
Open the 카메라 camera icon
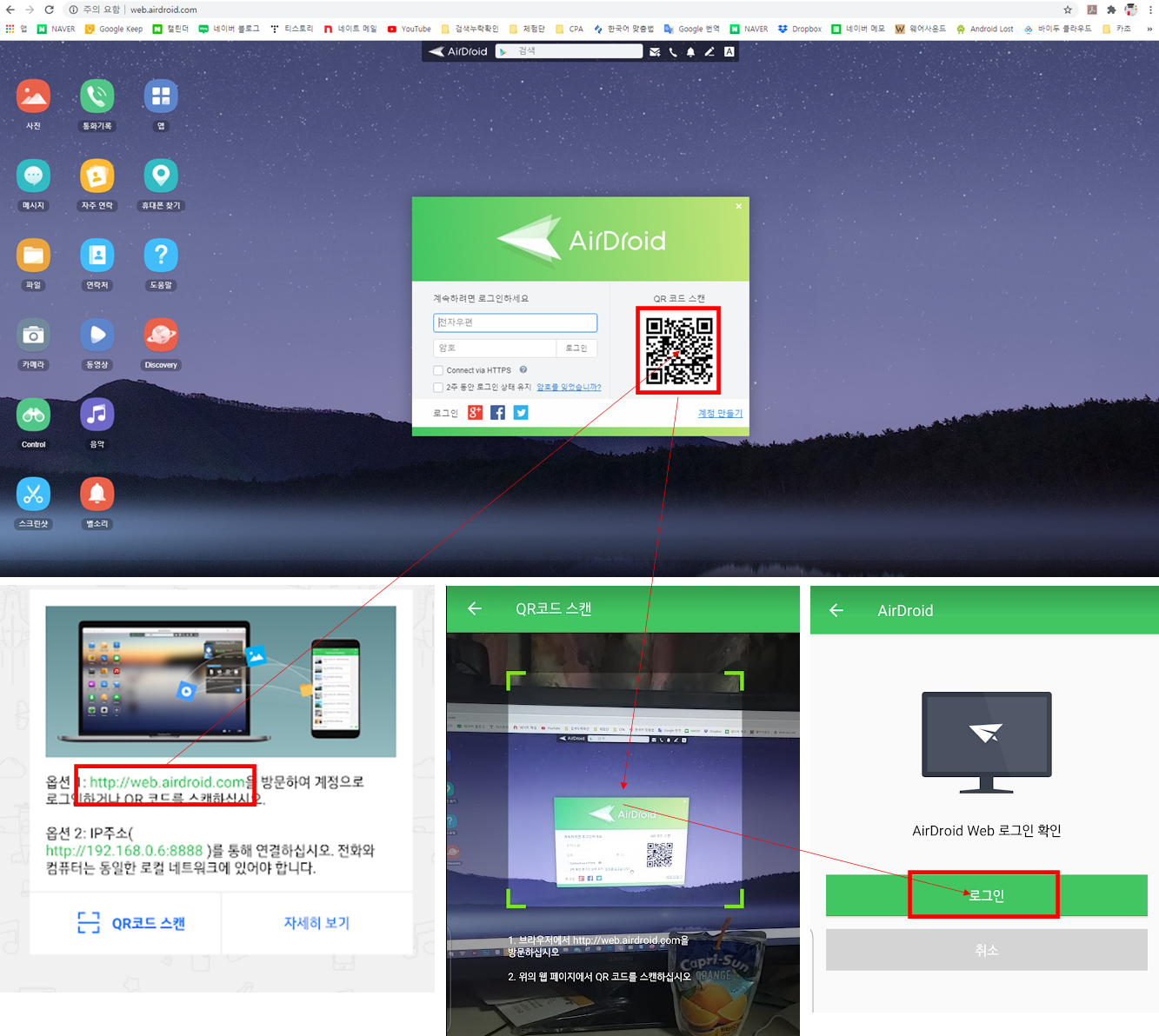click(x=33, y=335)
